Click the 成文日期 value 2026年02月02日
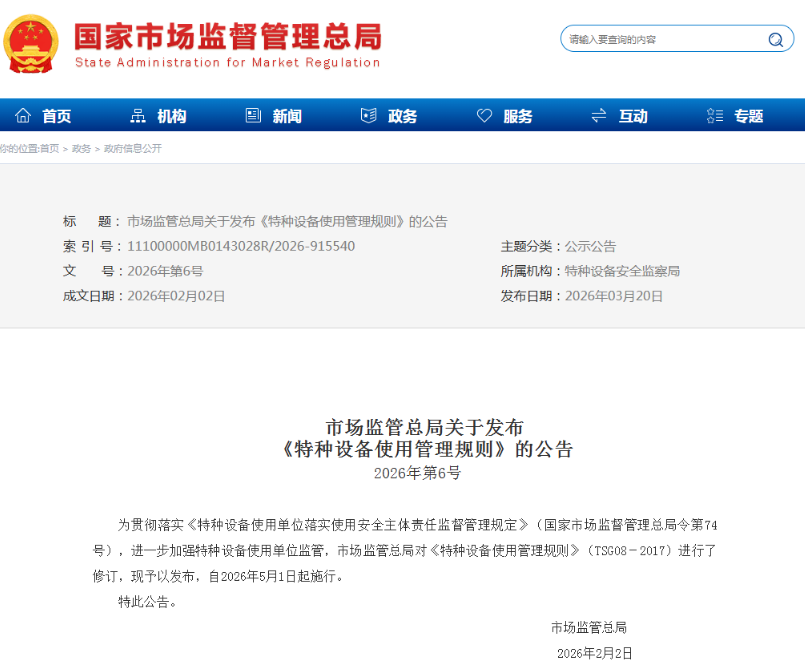This screenshot has width=805, height=665. coord(176,296)
